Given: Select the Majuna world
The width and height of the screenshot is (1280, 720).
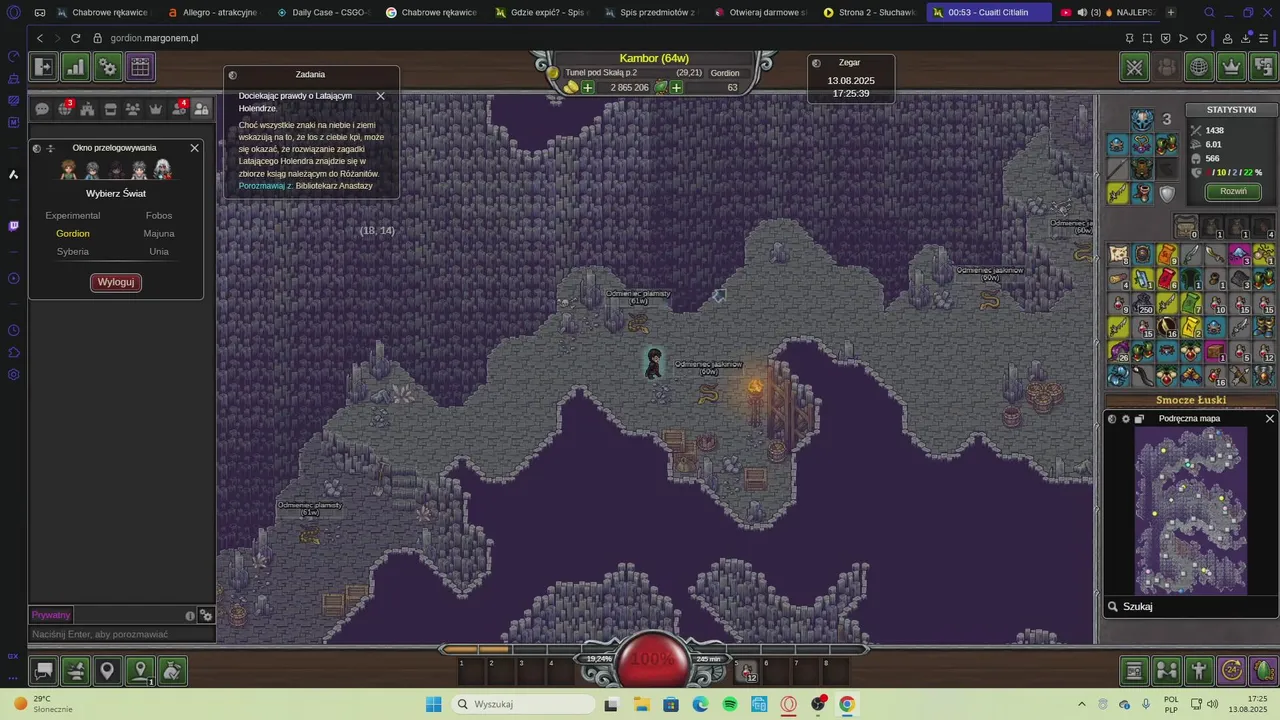Looking at the screenshot, I should point(159,234).
